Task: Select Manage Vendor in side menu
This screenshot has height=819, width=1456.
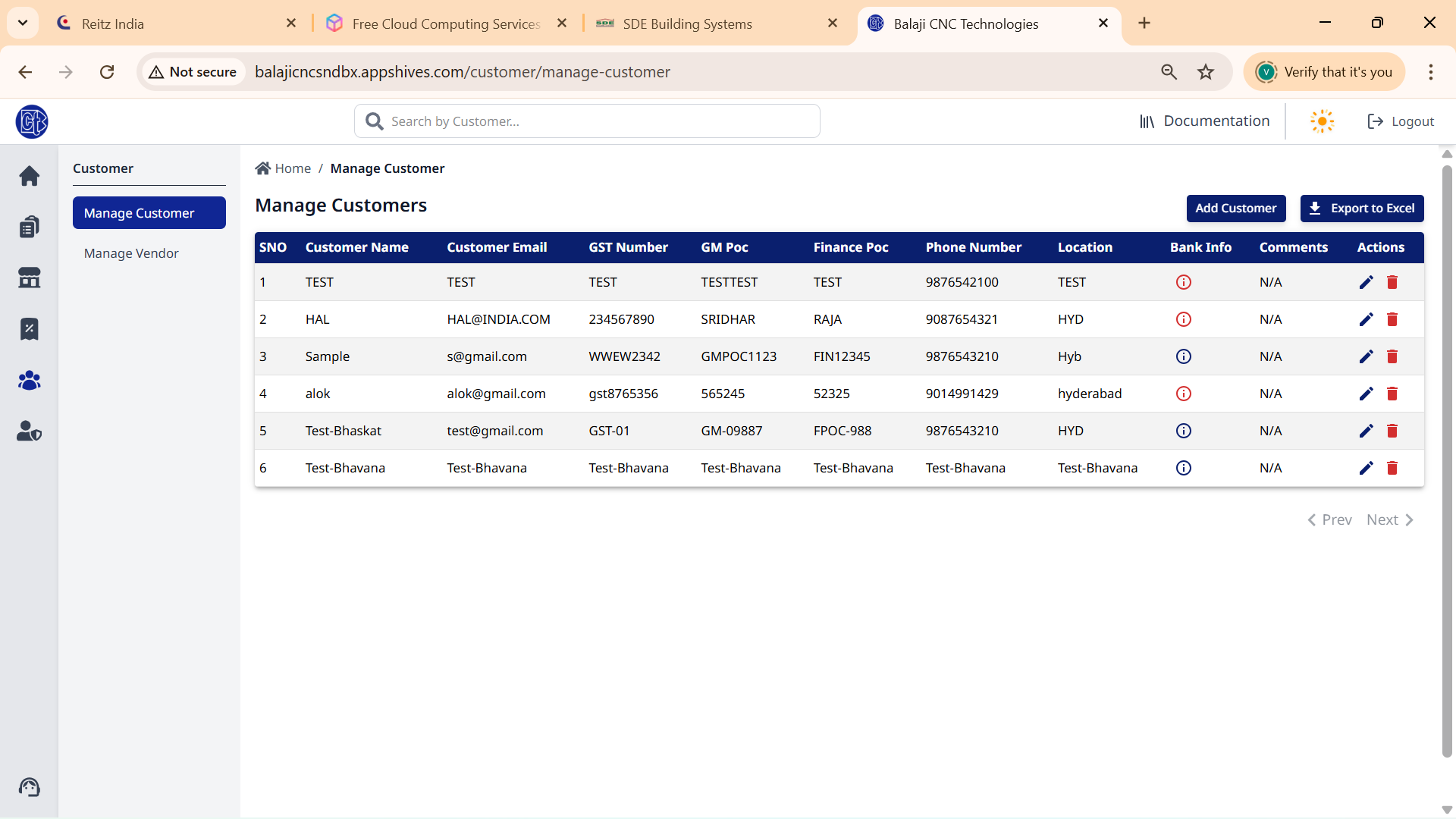Action: pyautogui.click(x=131, y=253)
